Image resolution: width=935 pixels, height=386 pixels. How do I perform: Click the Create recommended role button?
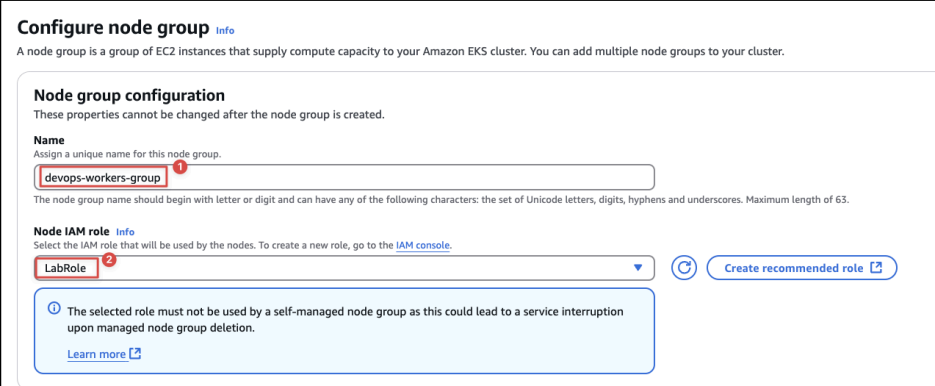(x=802, y=268)
